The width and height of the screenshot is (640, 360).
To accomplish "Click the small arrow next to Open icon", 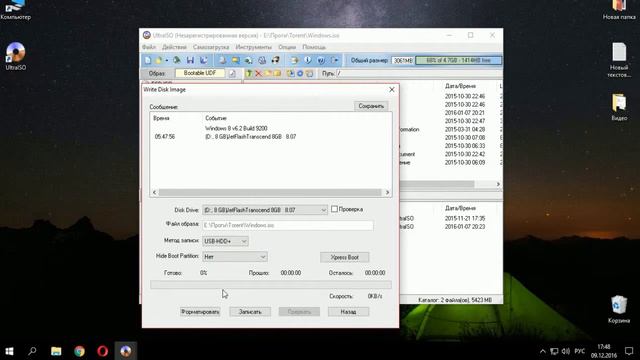I will [167, 60].
